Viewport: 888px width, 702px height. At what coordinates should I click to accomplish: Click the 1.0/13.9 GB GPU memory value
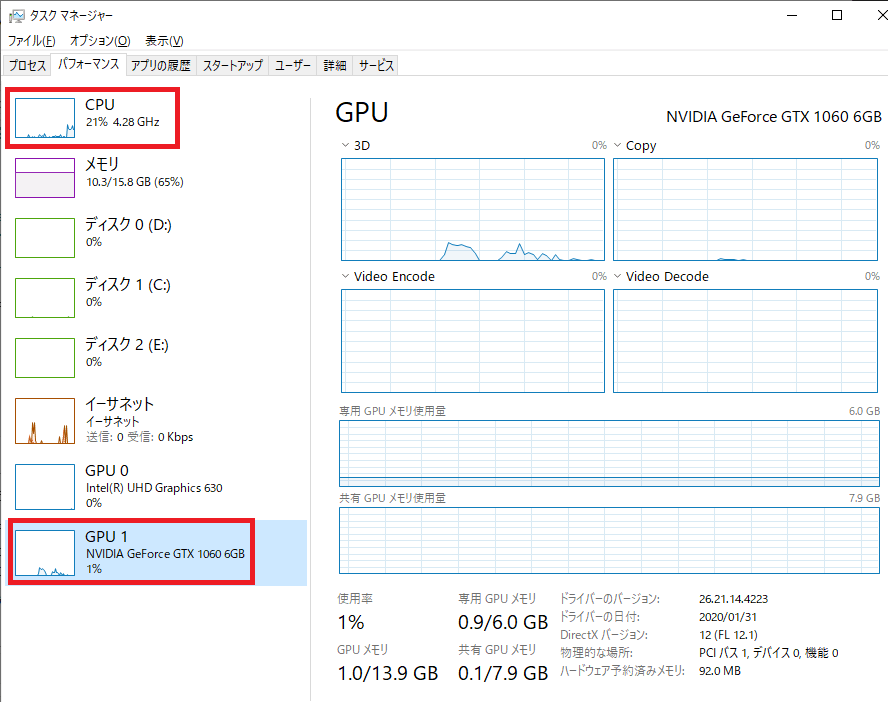coord(388,673)
